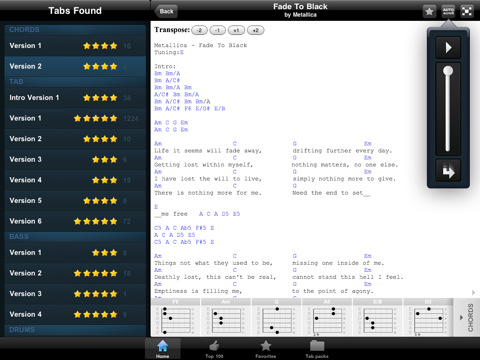
Task: Start autoscroll with the play button
Action: [448, 48]
